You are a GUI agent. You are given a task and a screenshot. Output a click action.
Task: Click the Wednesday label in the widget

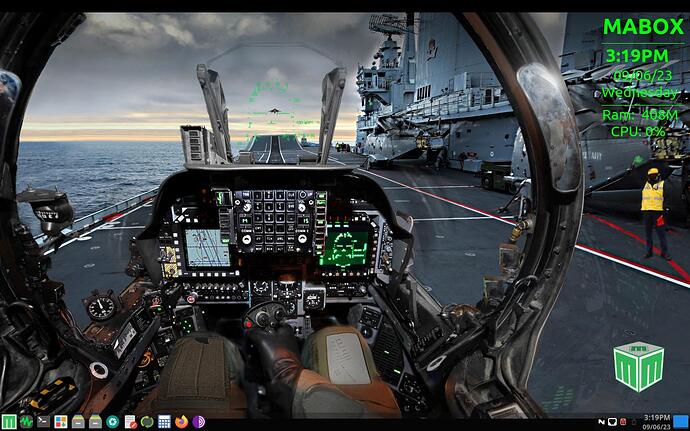coord(640,92)
